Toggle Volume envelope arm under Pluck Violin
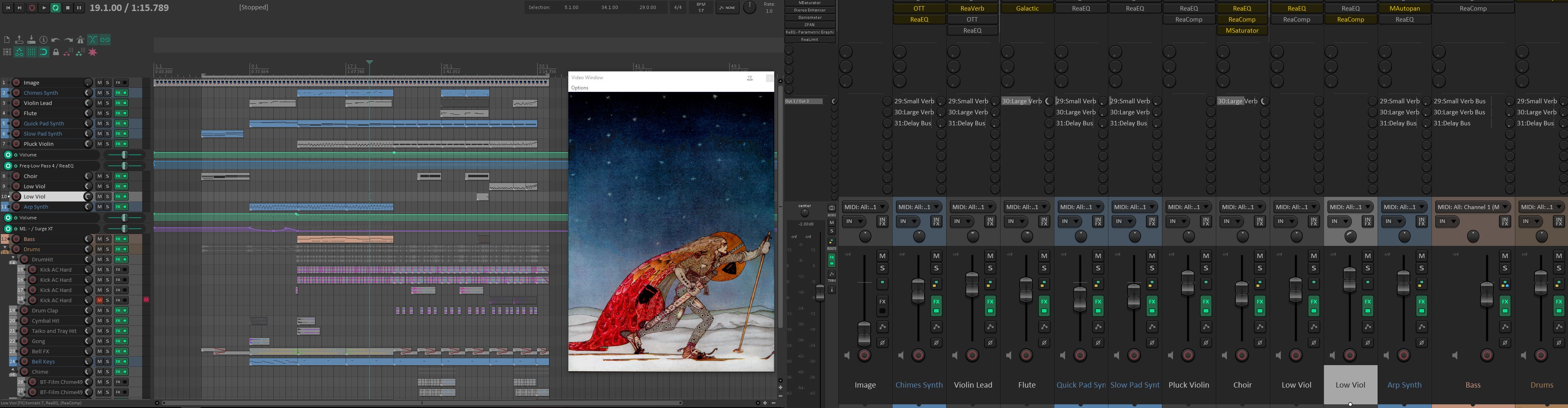Image resolution: width=1568 pixels, height=408 pixels. coord(8,155)
